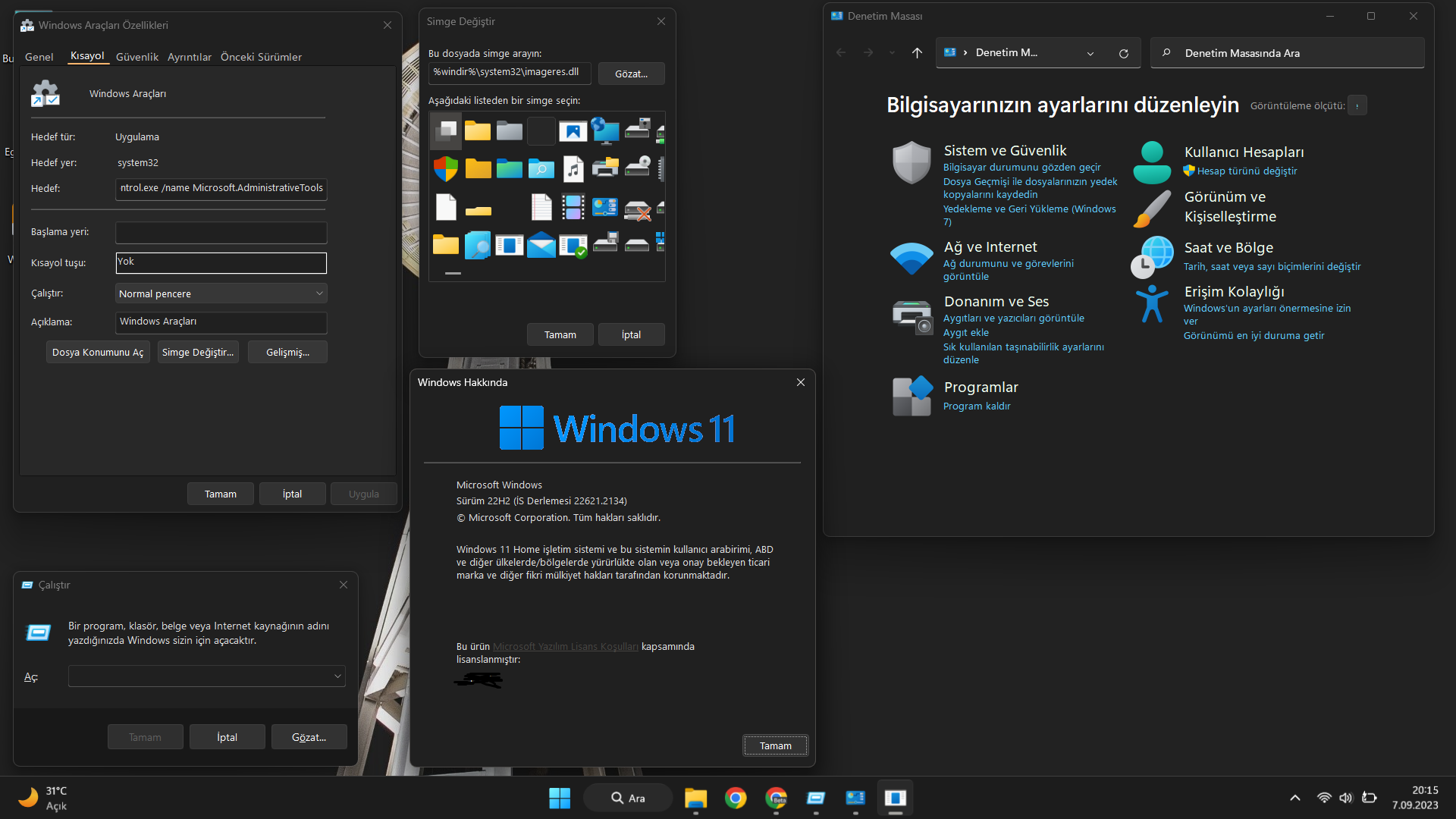Open the Ayrıntılar tab
The height and width of the screenshot is (819, 1456).
(190, 57)
